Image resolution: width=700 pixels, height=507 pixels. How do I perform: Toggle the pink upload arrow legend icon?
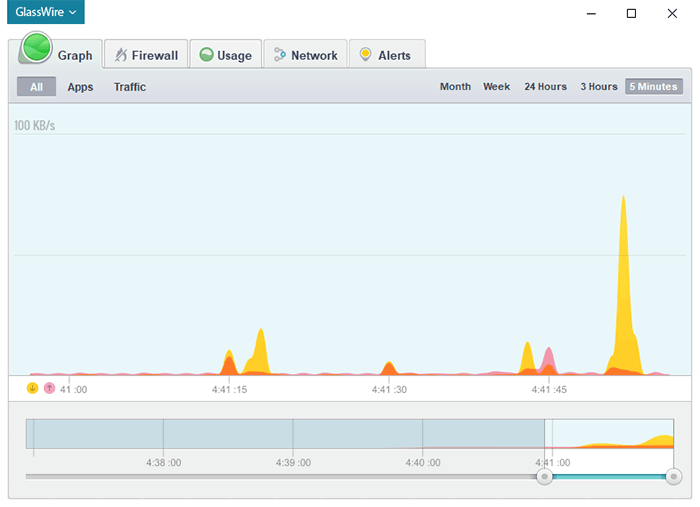pyautogui.click(x=49, y=388)
